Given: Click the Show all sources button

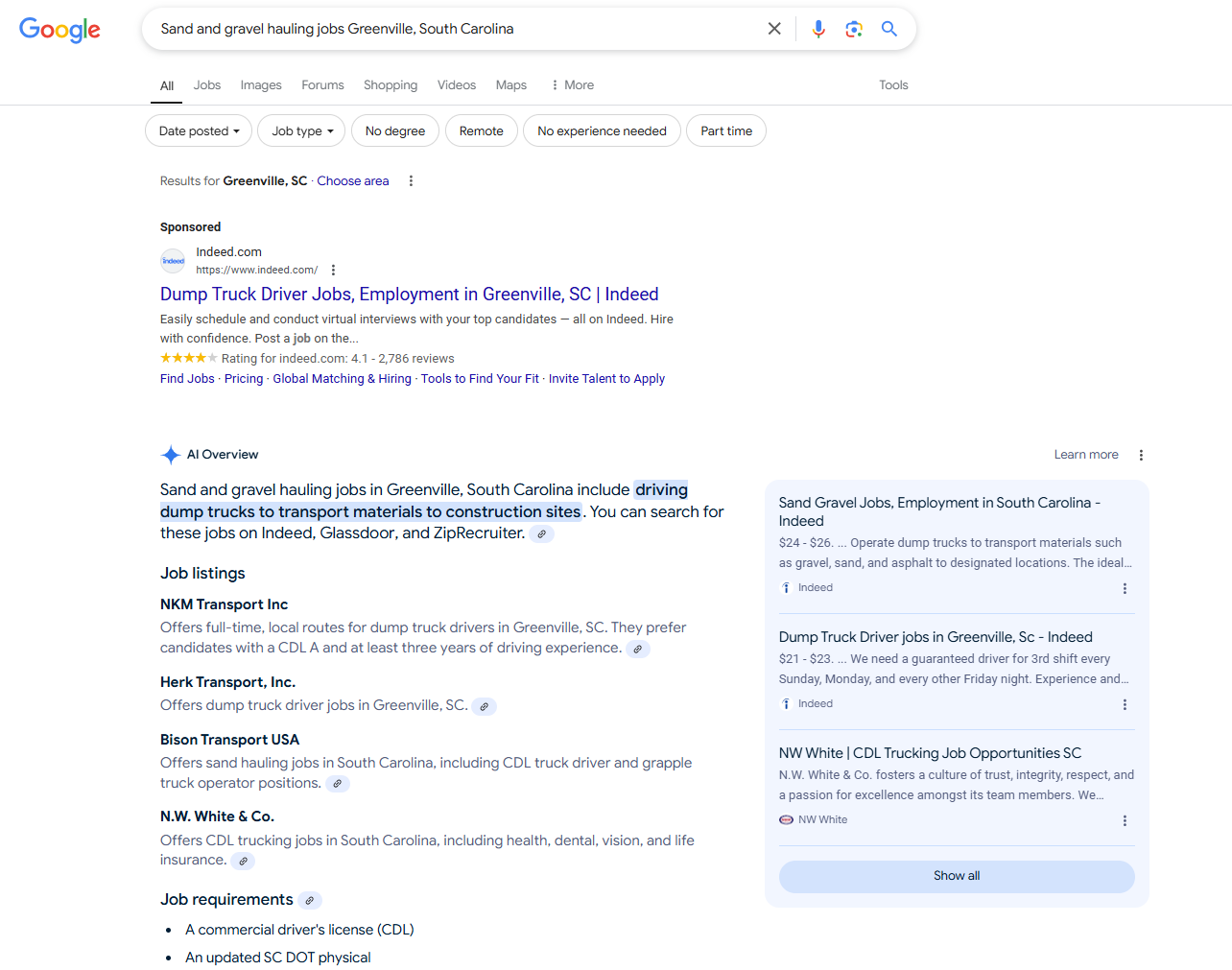Looking at the screenshot, I should tap(957, 877).
